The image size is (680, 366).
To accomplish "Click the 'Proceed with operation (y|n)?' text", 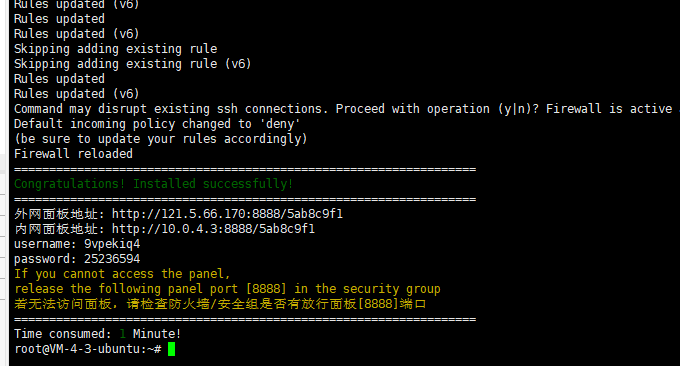I will 437,109.
